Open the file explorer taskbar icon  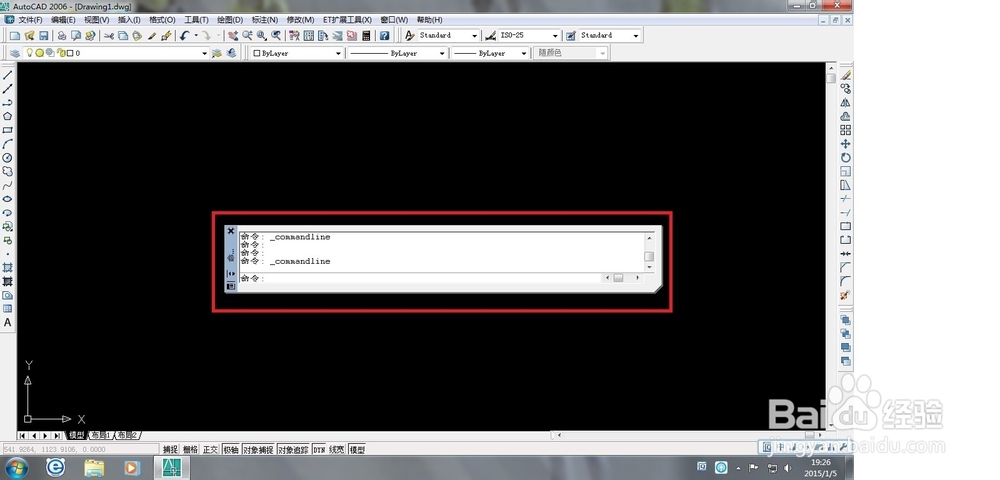(x=94, y=468)
